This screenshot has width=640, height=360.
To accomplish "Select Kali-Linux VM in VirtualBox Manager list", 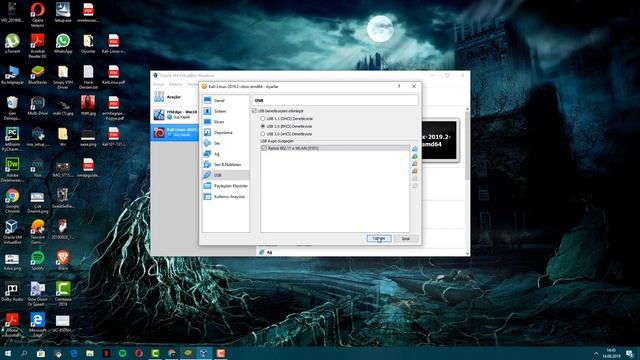I will 175,132.
